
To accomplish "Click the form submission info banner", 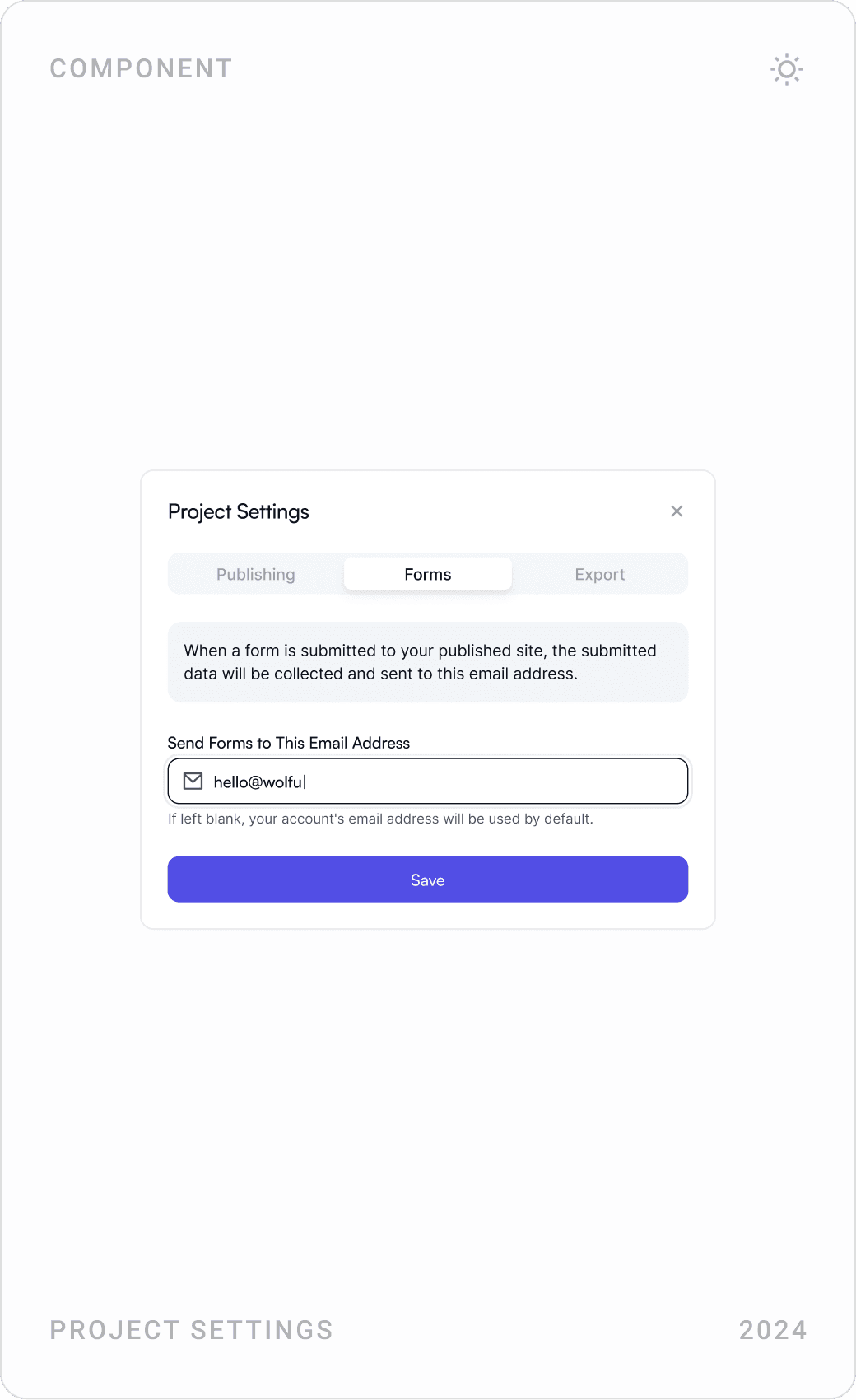I will 427,662.
